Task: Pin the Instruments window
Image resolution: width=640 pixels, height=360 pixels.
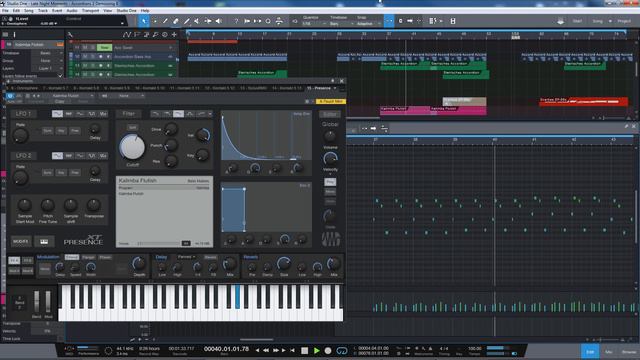Action: [x=333, y=81]
